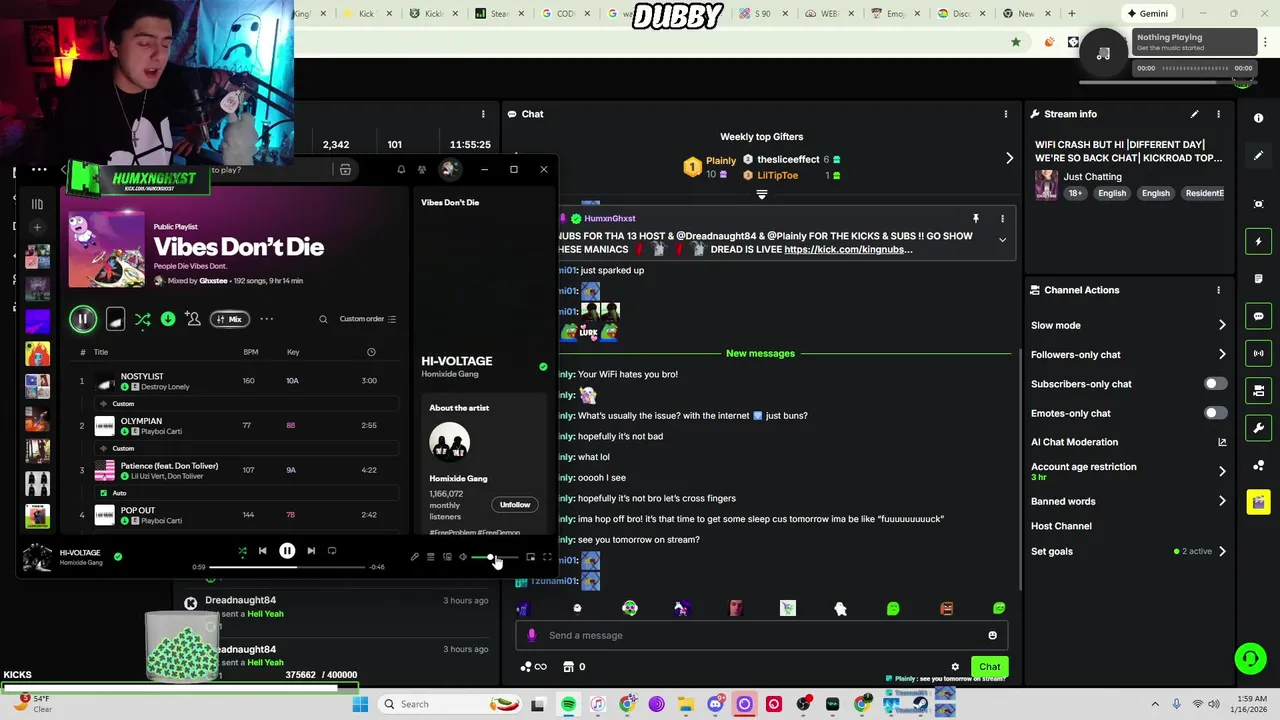Screen dimensions: 1280x720
Task: Sort playlist by the Title column header
Action: (101, 352)
